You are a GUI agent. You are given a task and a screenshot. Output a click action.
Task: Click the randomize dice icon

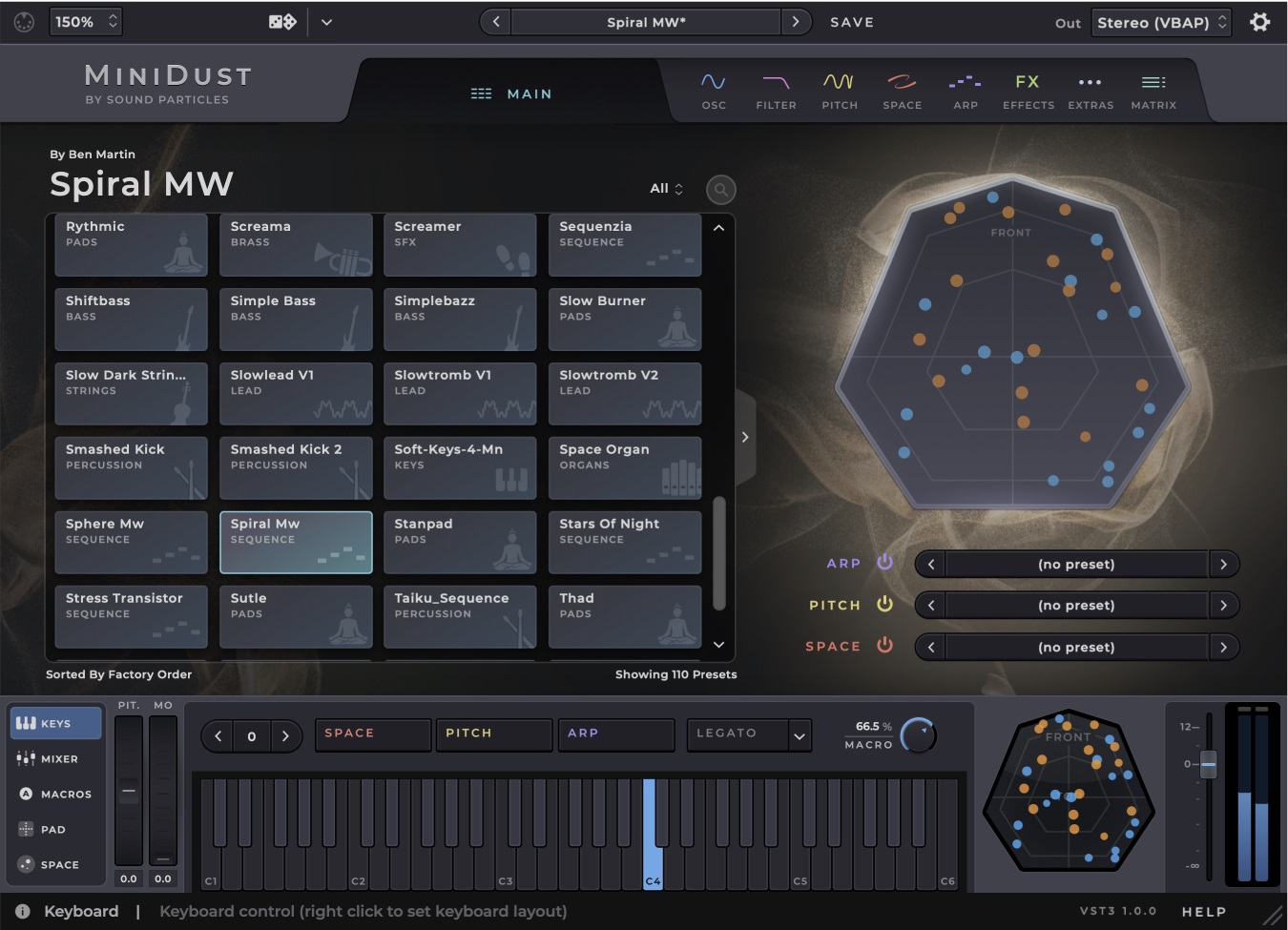click(282, 21)
